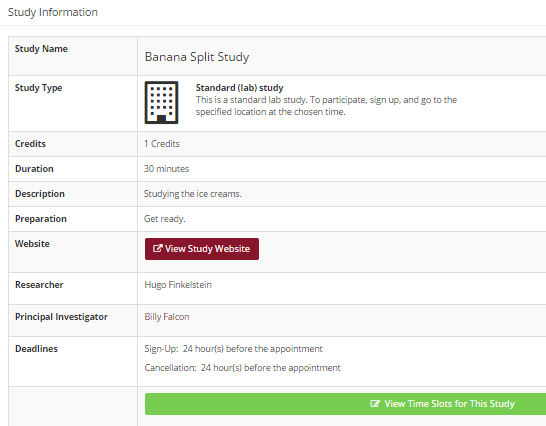Click the Study Information heading
This screenshot has width=546, height=426.
(x=53, y=12)
